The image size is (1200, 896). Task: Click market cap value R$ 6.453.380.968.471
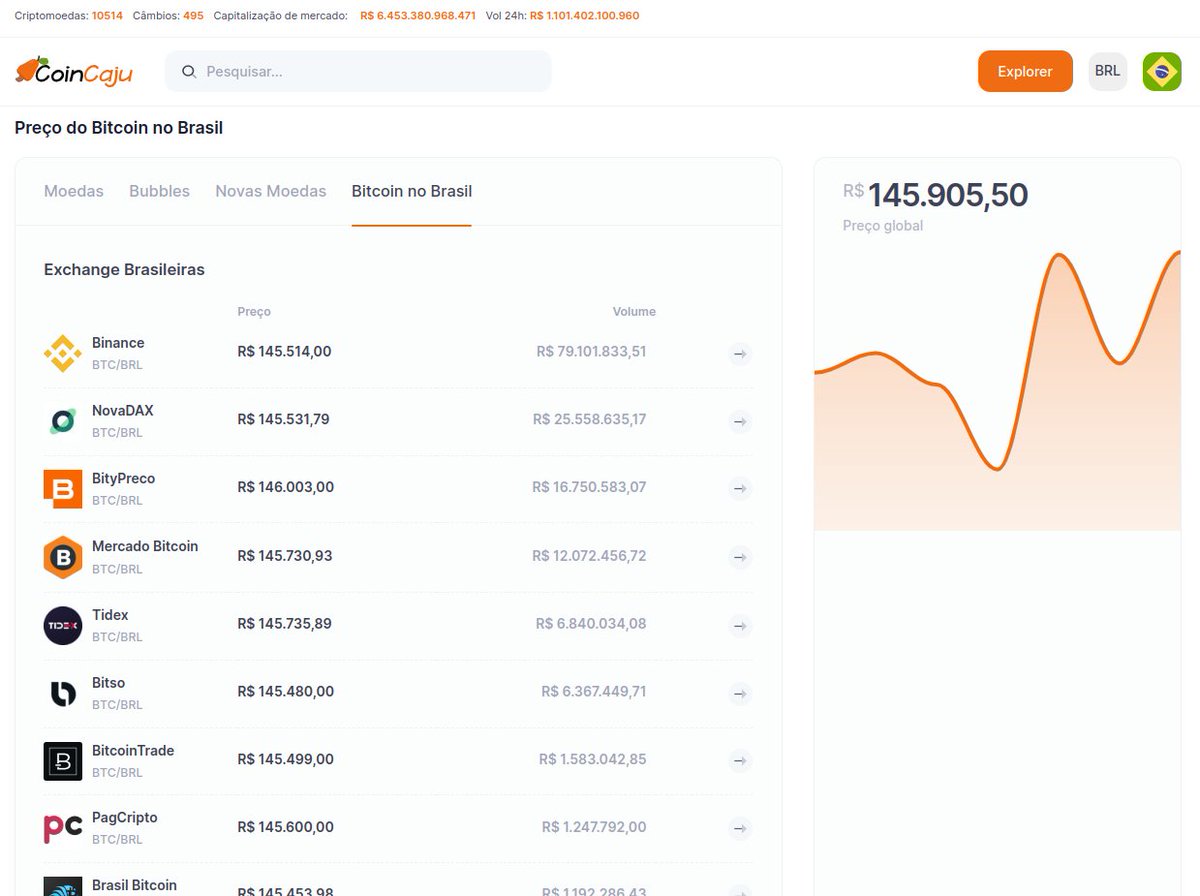[418, 16]
